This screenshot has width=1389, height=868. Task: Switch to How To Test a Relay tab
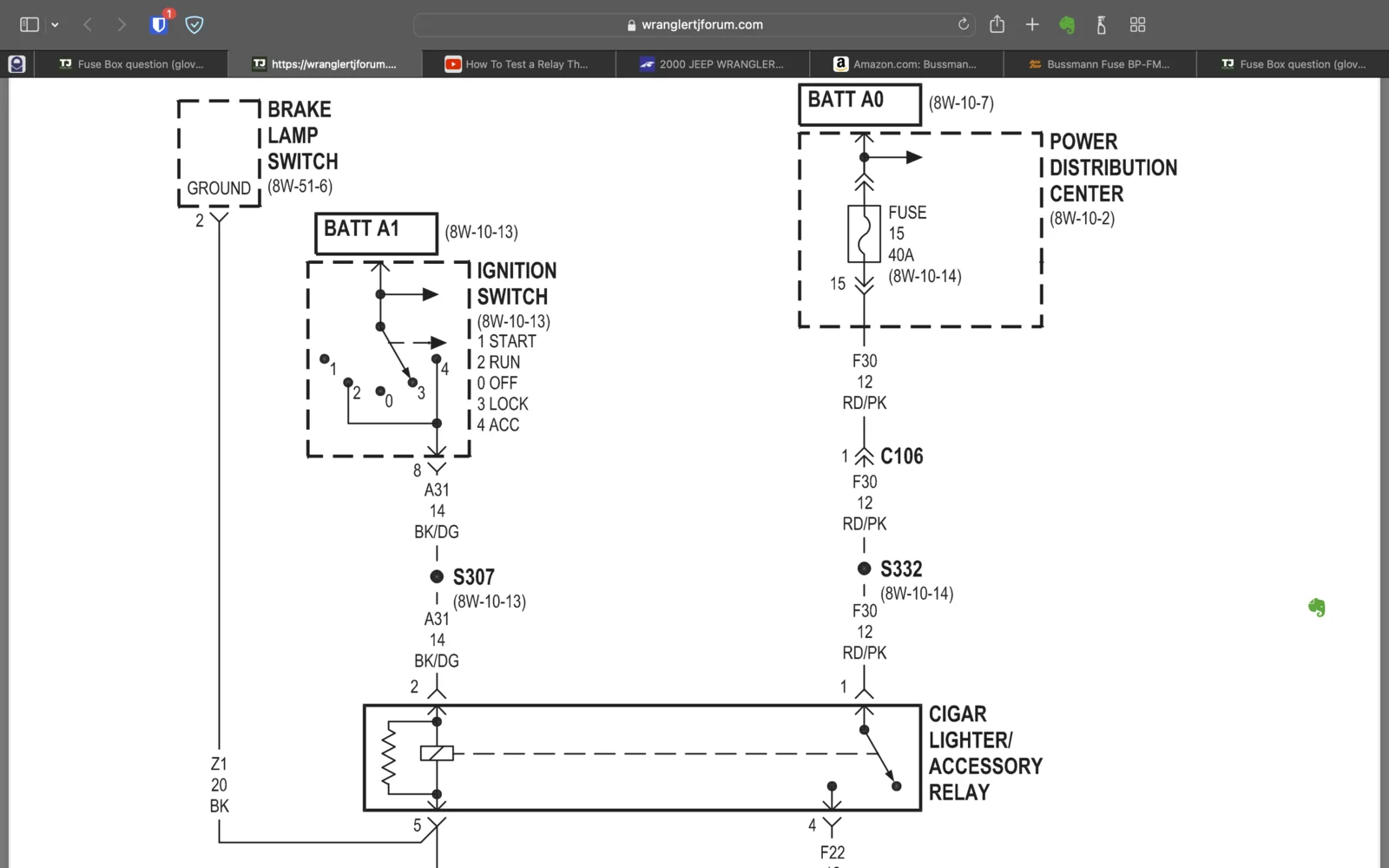[518, 64]
